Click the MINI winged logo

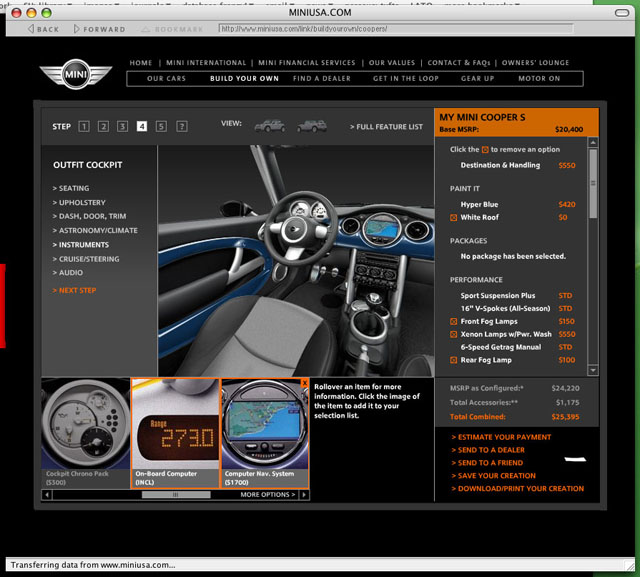[x=76, y=76]
